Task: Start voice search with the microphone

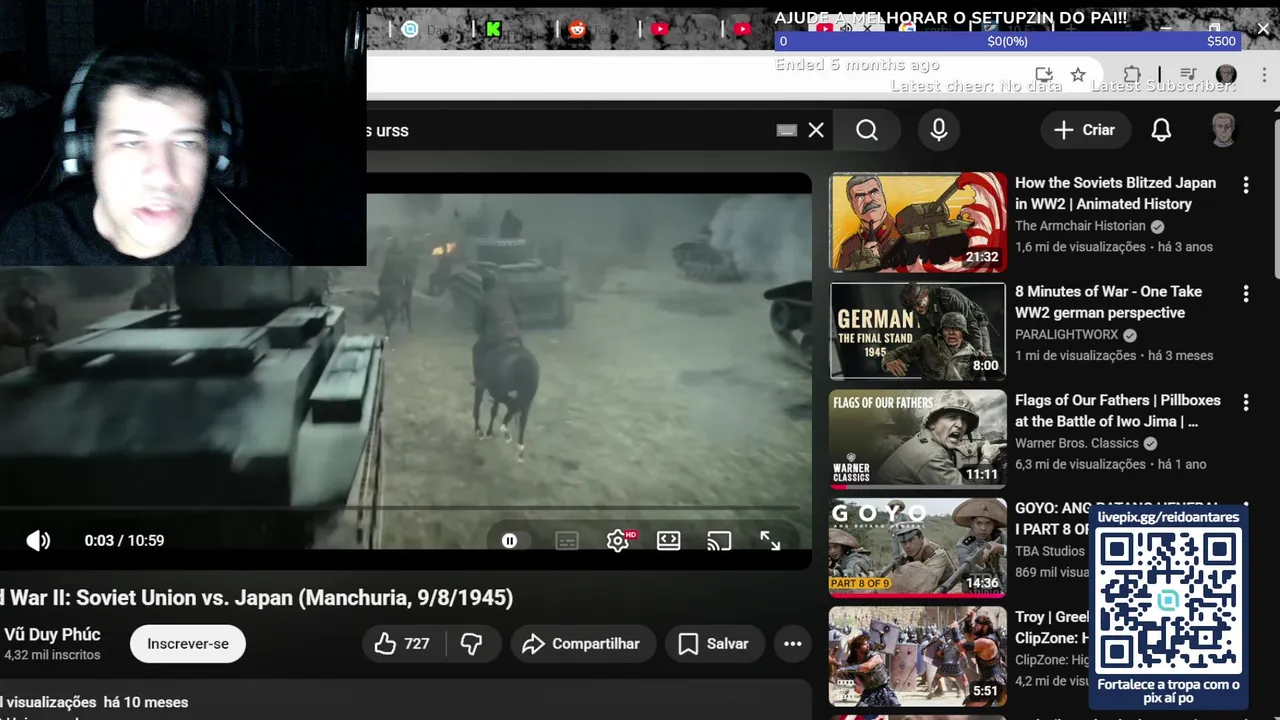Action: pyautogui.click(x=938, y=130)
